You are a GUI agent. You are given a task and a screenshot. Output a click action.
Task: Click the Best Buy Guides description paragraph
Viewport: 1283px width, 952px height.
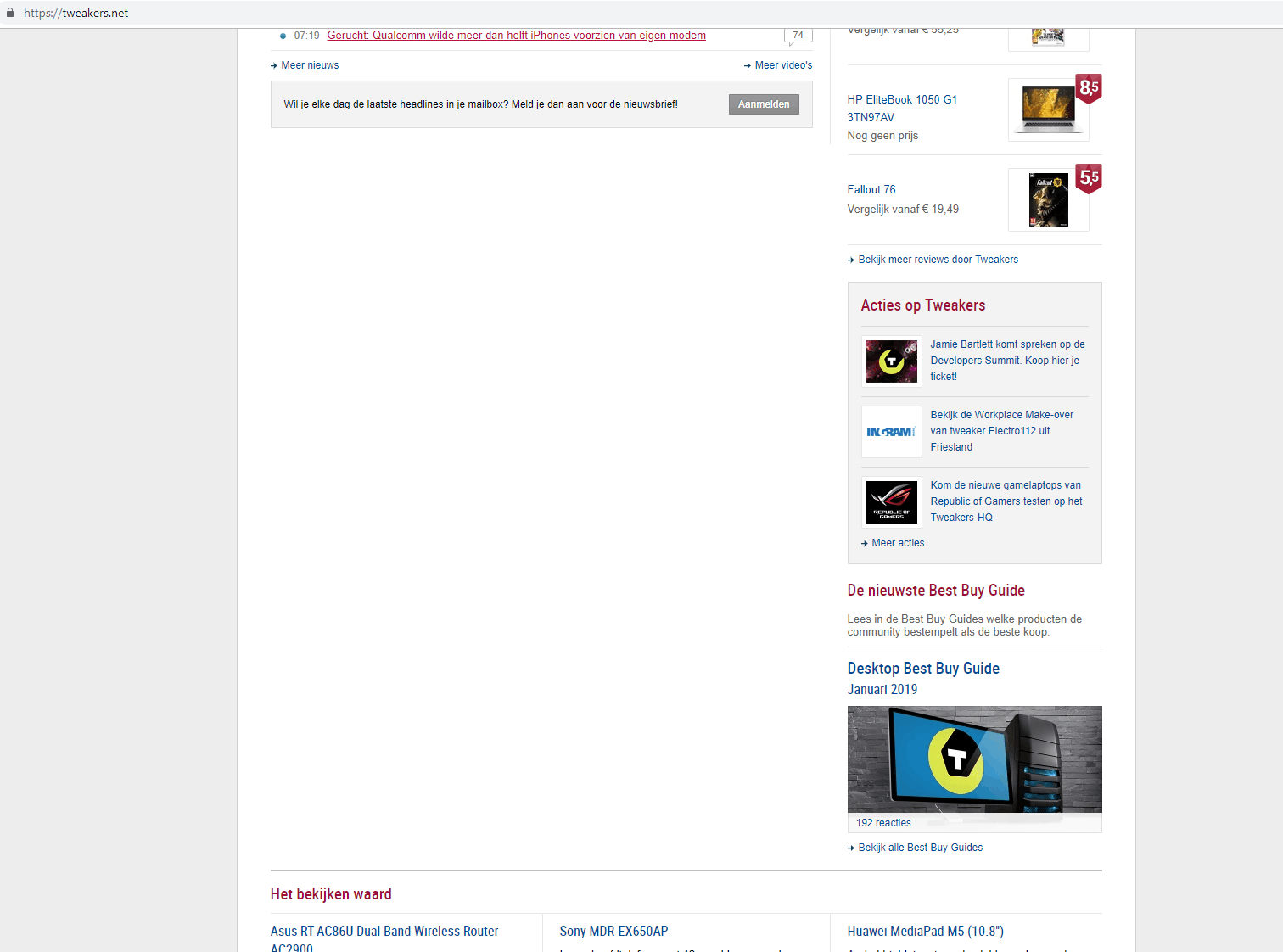tap(965, 625)
